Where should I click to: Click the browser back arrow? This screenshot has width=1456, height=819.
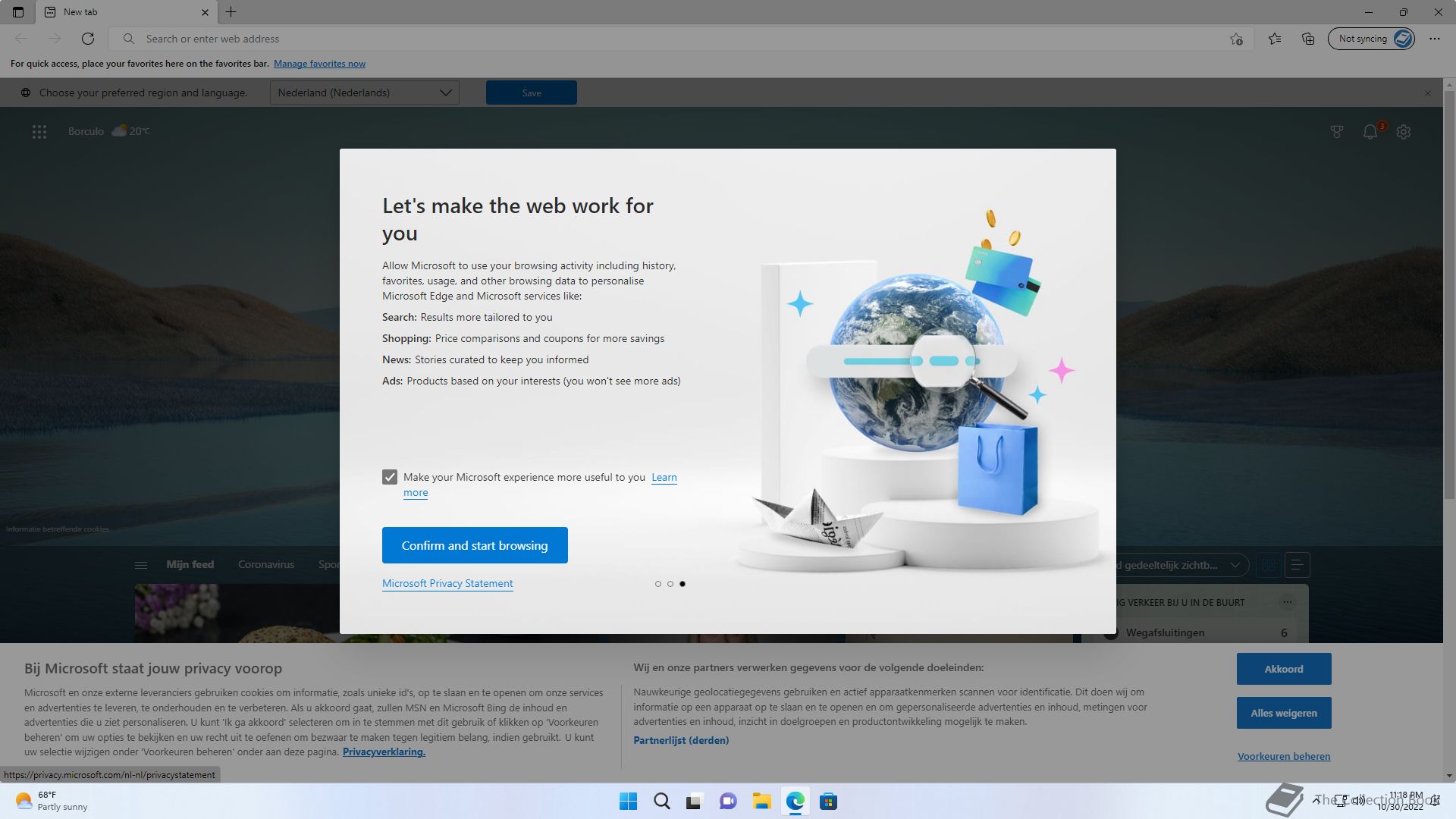21,39
